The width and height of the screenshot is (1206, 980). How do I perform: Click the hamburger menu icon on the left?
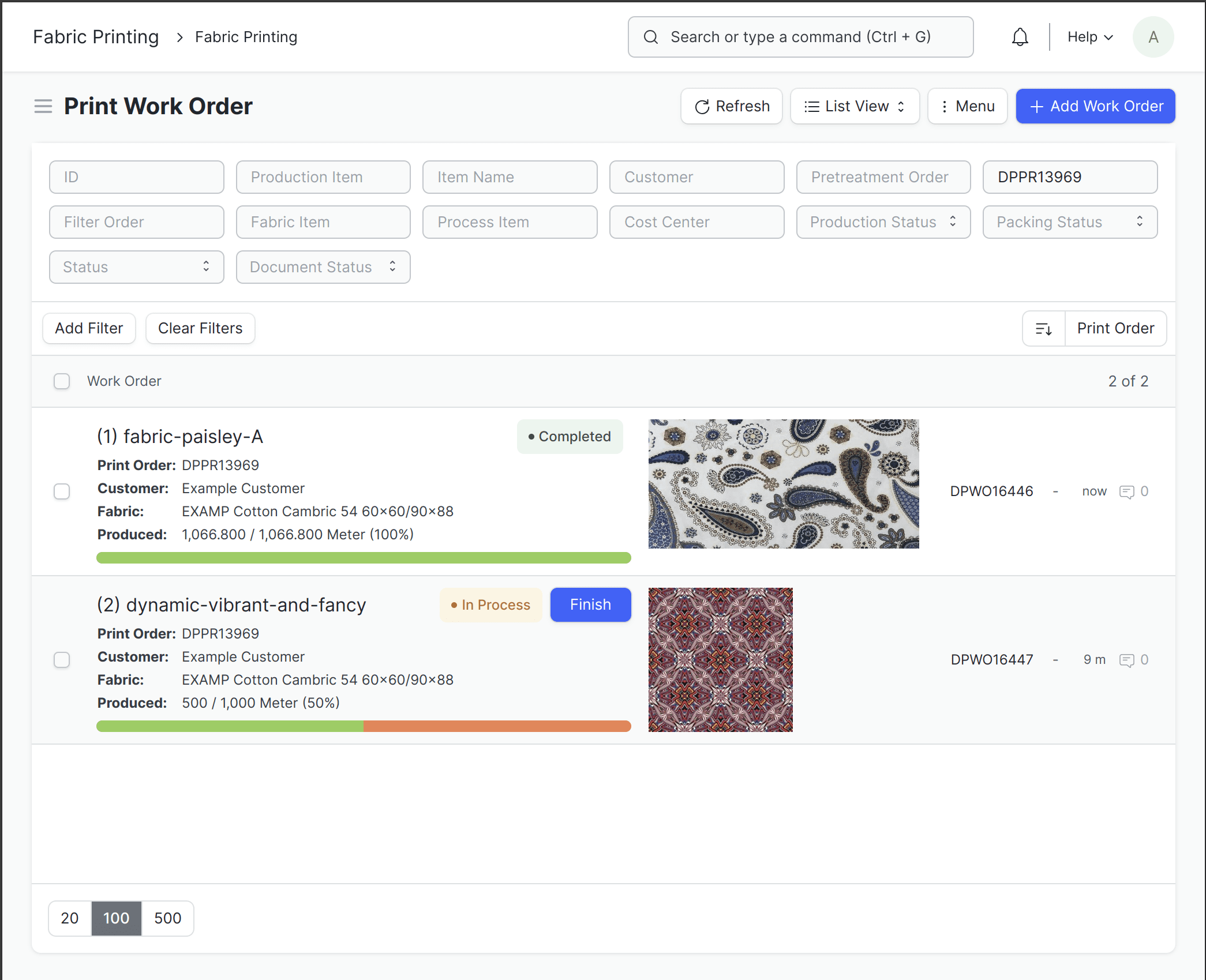pos(42,106)
